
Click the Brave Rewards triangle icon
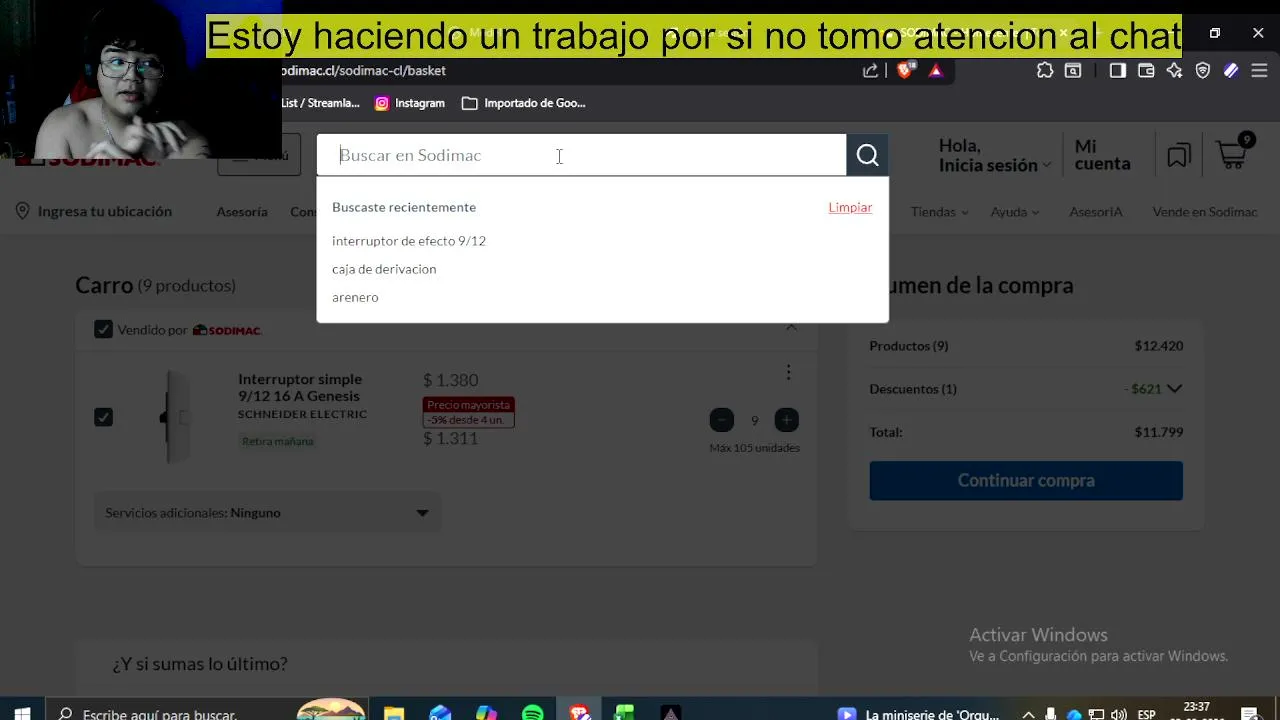(x=936, y=70)
